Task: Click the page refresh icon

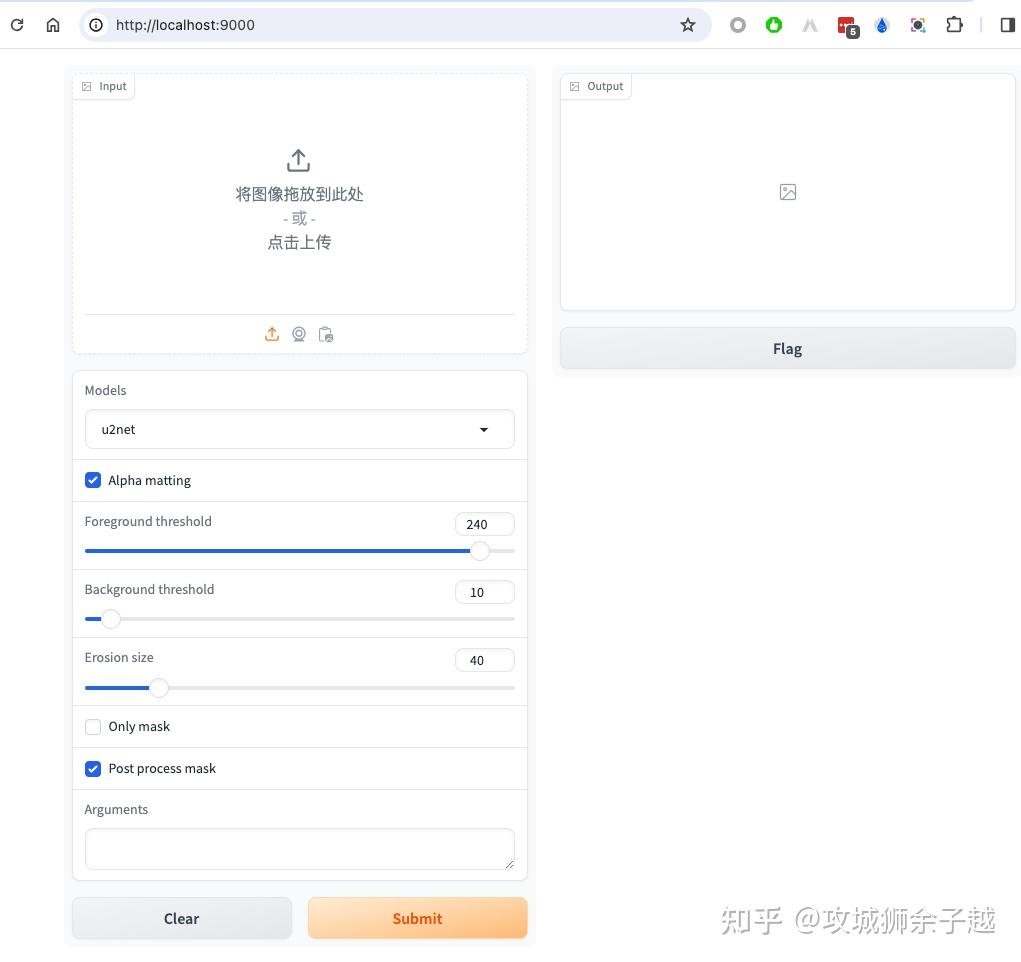Action: [16, 24]
